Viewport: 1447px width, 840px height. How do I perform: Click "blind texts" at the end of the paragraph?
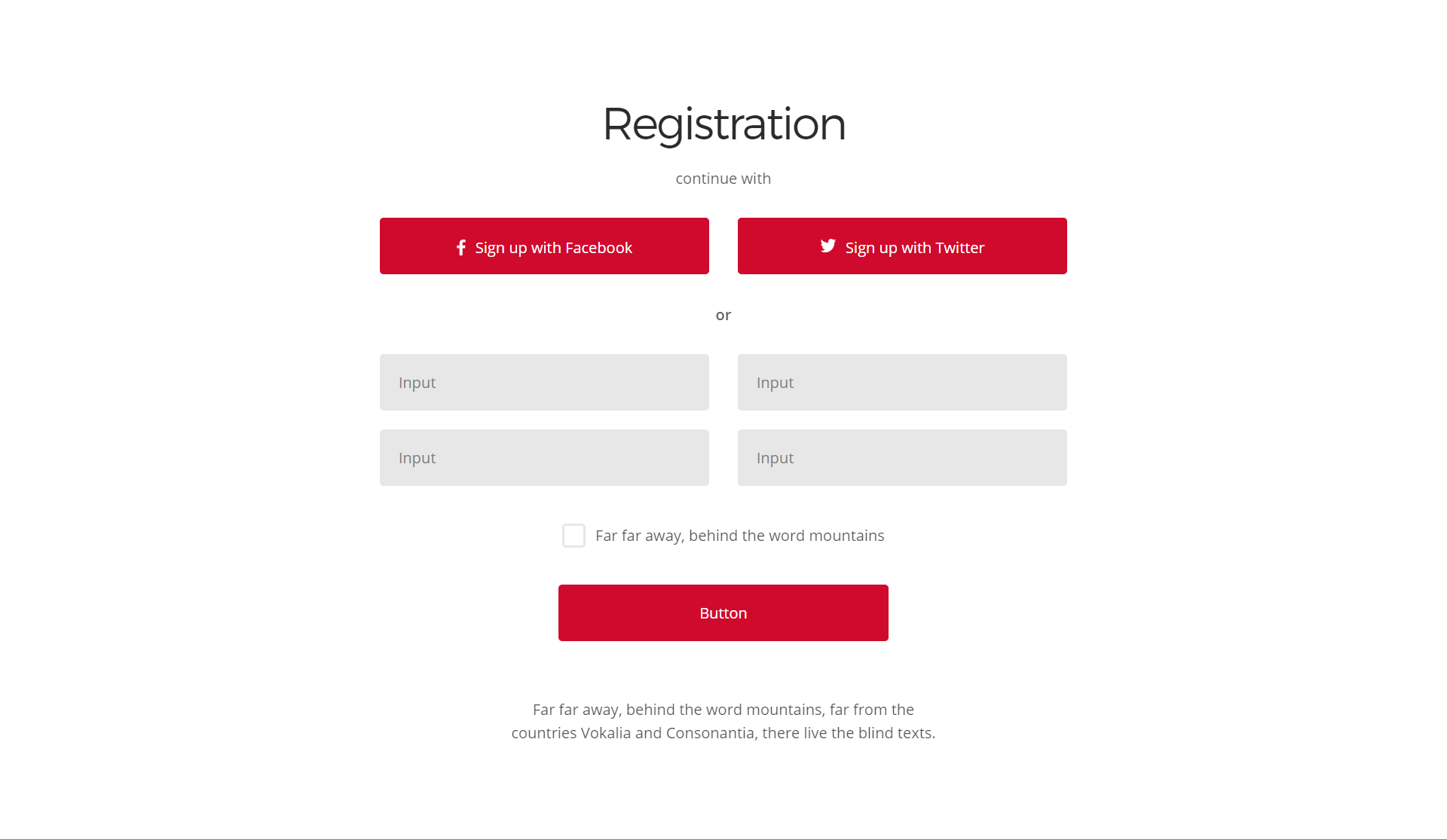coord(897,733)
